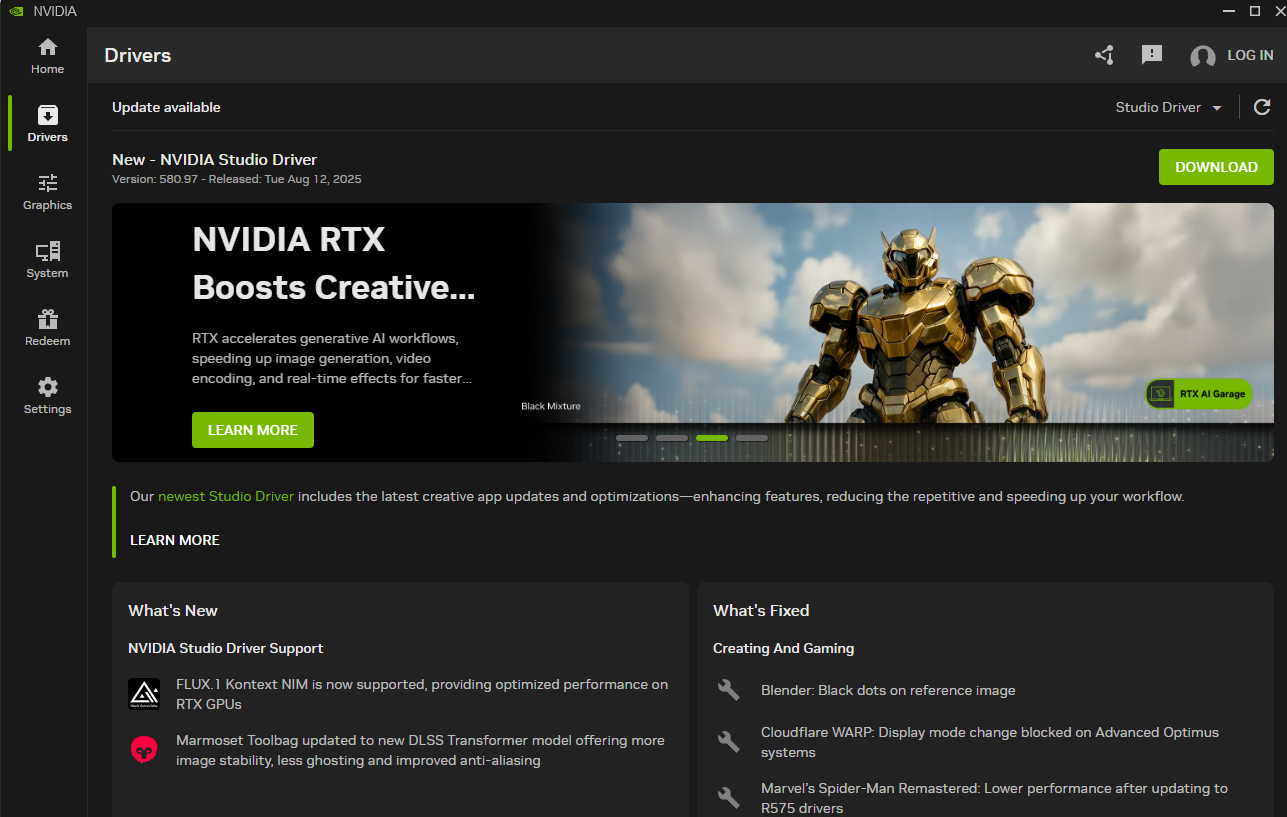Switch to the Drivers page heading

pos(137,55)
